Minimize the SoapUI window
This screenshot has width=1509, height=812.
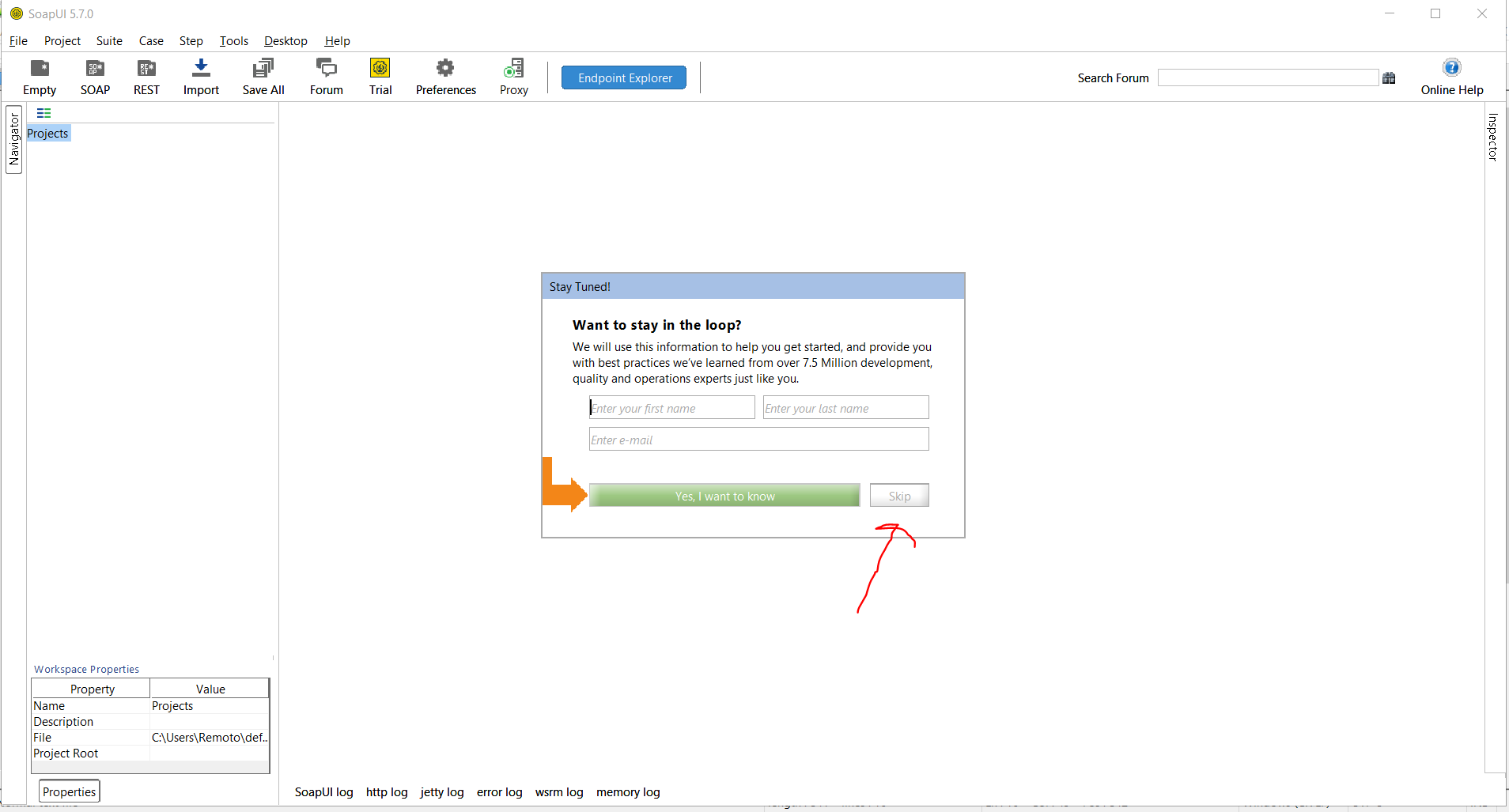pyautogui.click(x=1390, y=13)
